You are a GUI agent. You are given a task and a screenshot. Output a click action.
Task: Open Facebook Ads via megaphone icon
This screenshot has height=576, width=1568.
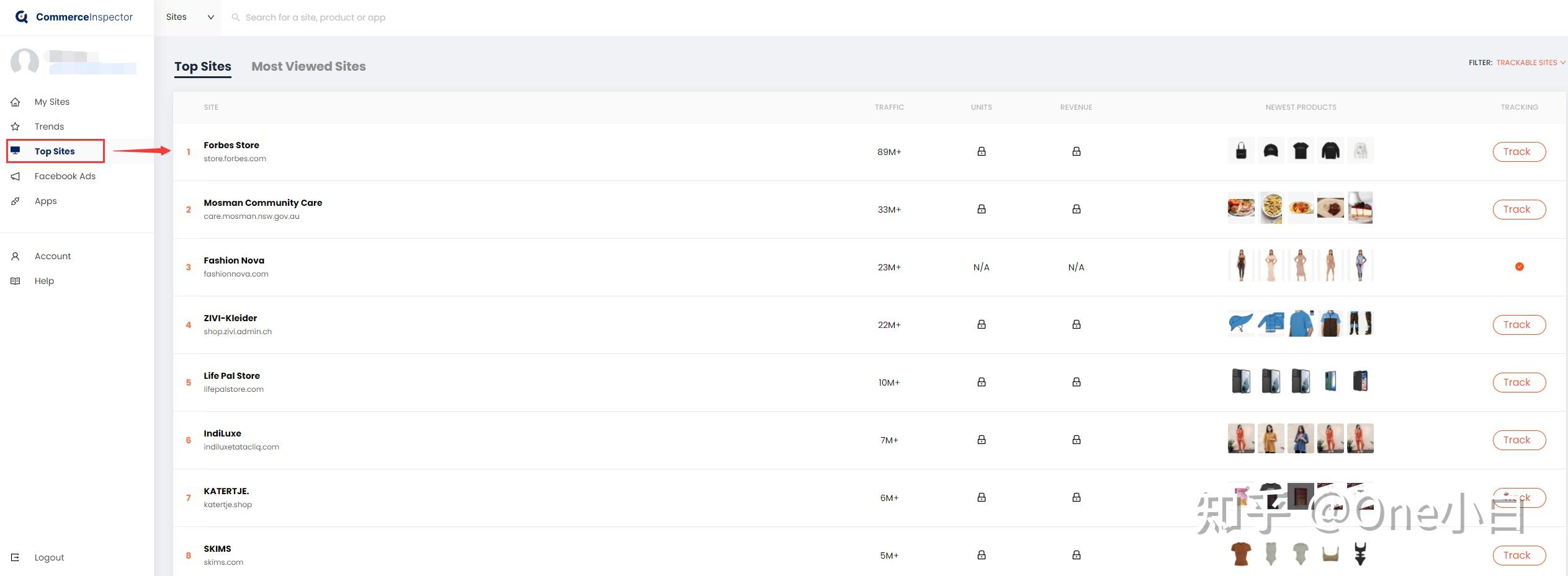point(16,176)
